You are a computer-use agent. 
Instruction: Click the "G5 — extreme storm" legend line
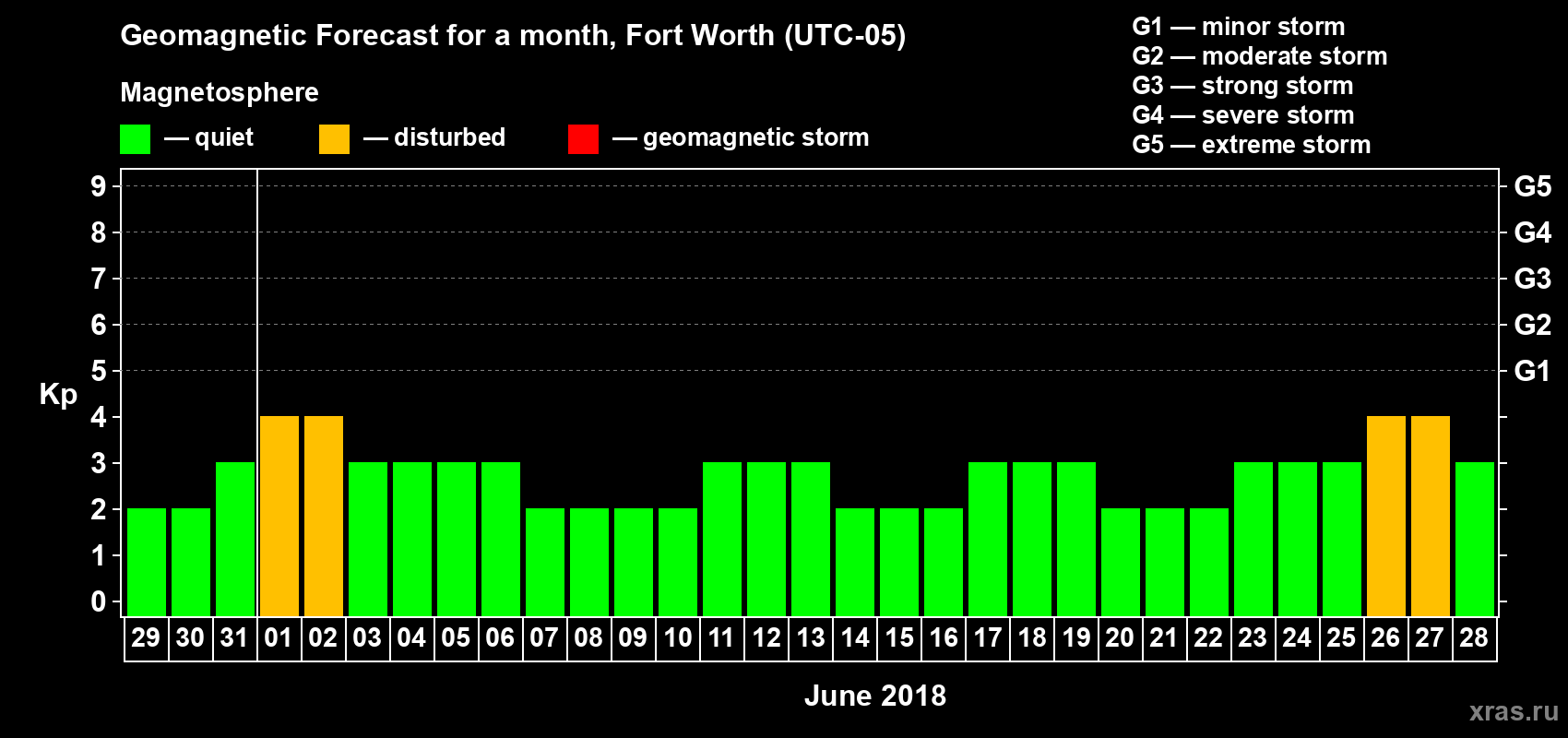click(x=1252, y=145)
